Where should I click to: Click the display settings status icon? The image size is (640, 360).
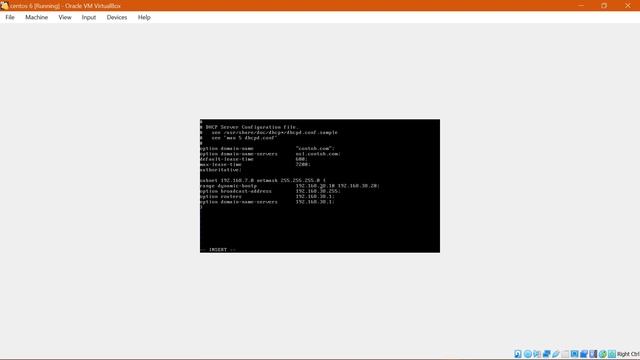pyautogui.click(x=574, y=354)
